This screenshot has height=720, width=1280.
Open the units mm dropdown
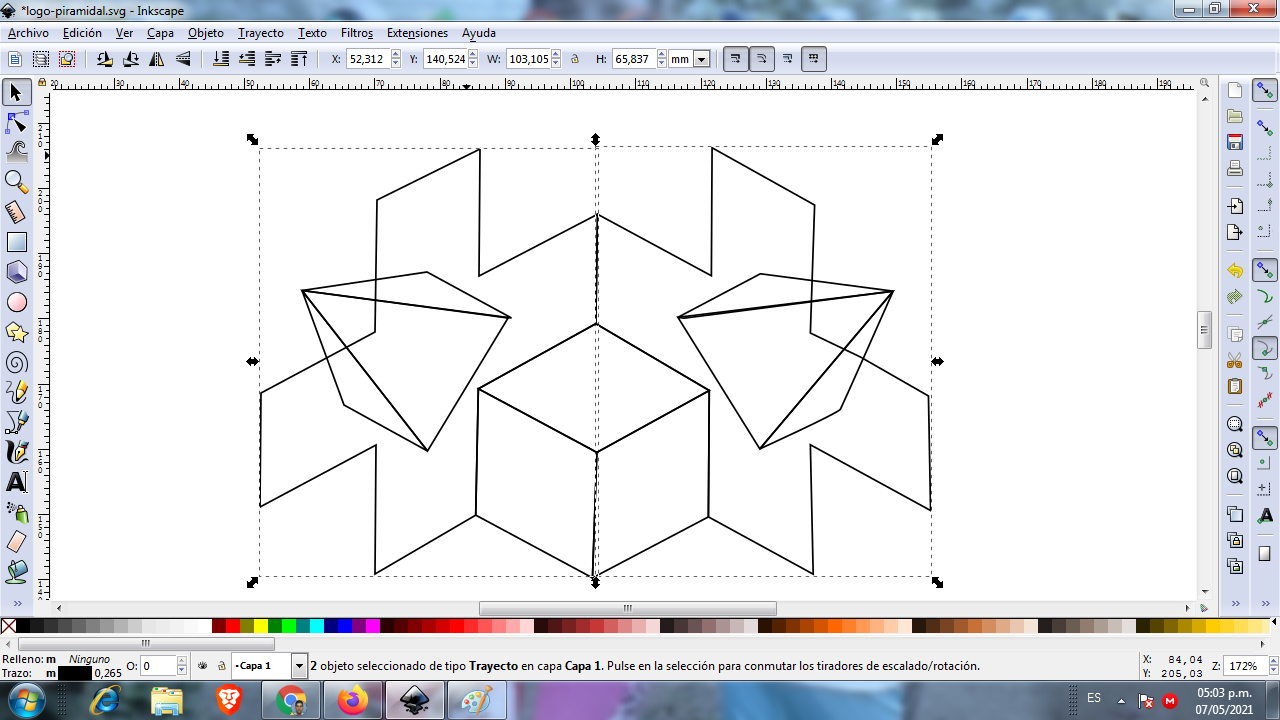(x=702, y=60)
